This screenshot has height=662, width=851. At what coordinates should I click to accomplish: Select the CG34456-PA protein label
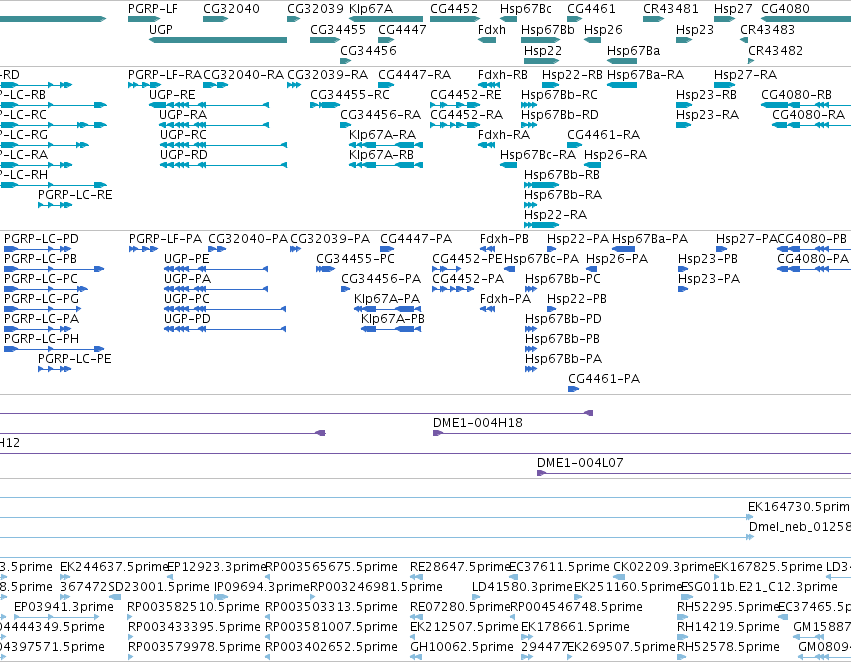tap(381, 279)
